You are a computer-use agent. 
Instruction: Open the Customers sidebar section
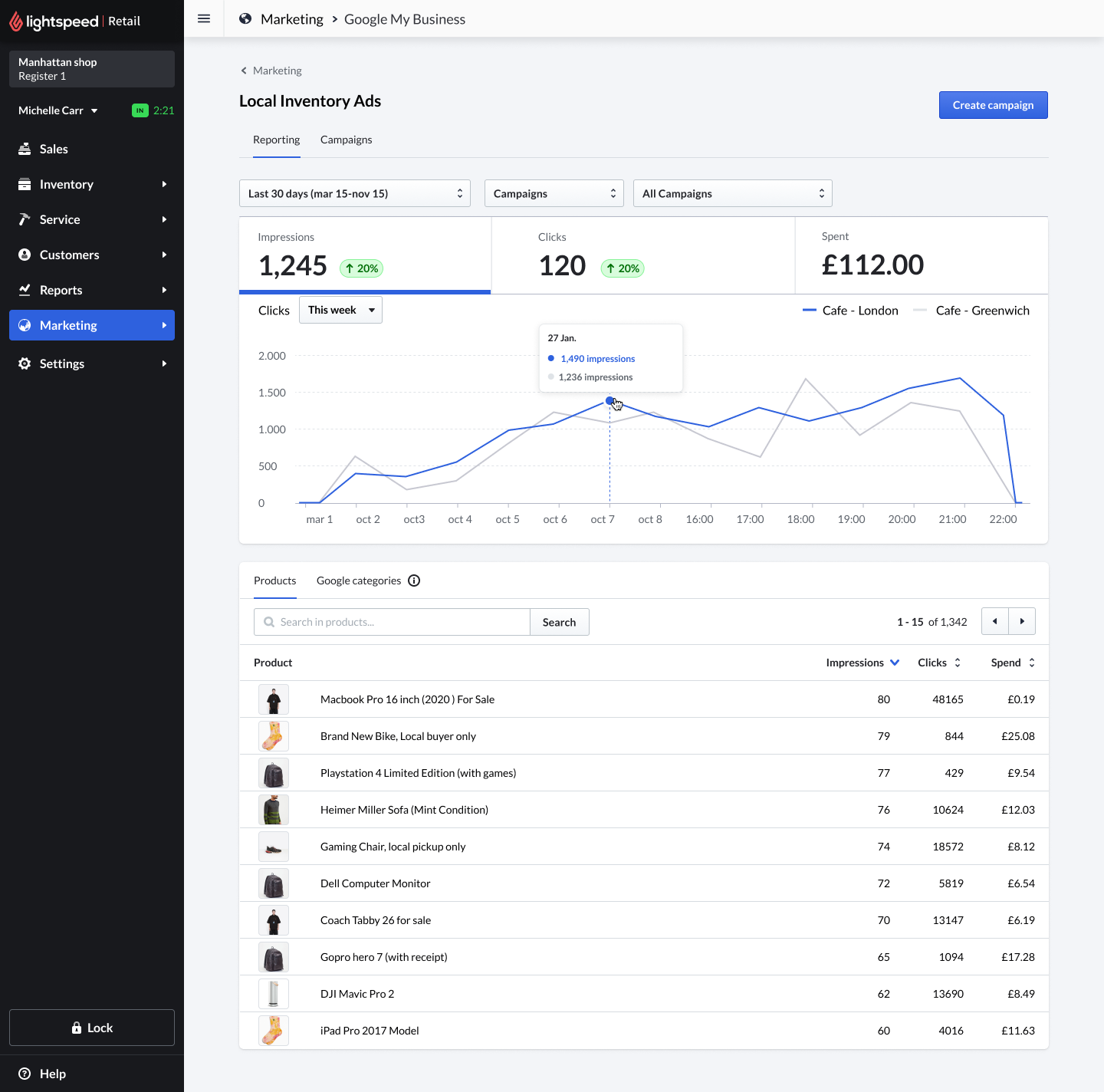point(92,255)
